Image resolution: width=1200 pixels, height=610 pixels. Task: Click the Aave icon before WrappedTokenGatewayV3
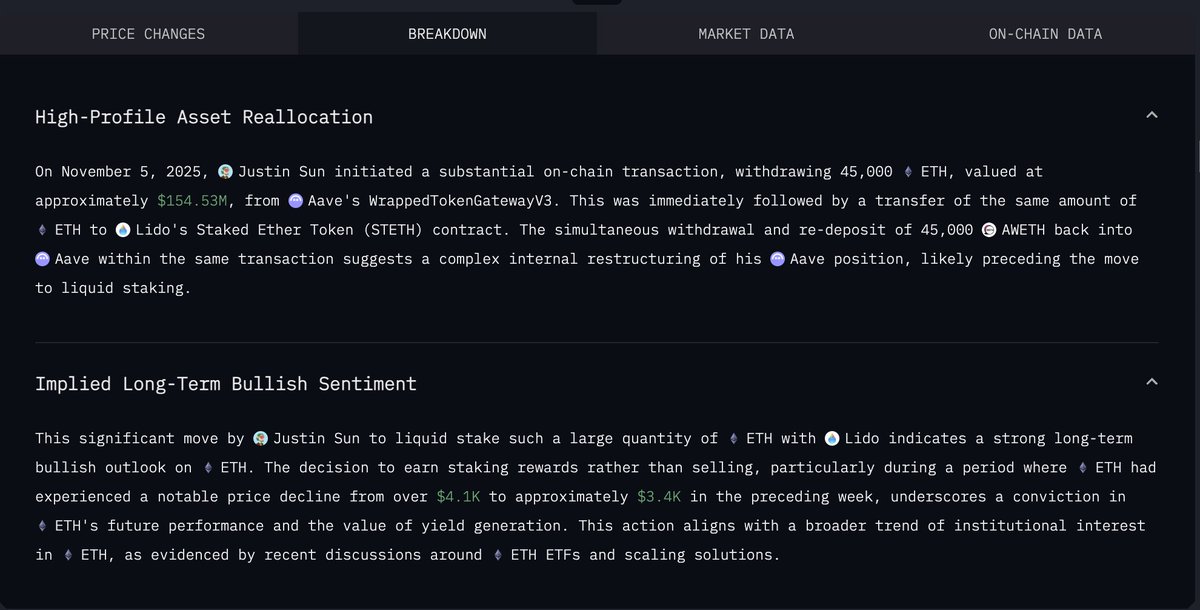point(295,201)
